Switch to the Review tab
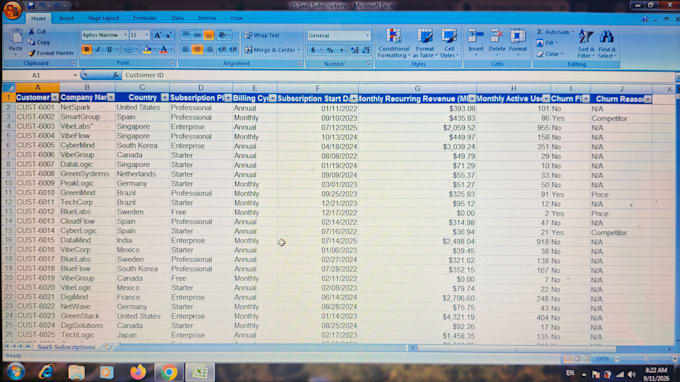The height and width of the screenshot is (382, 680). [x=207, y=18]
